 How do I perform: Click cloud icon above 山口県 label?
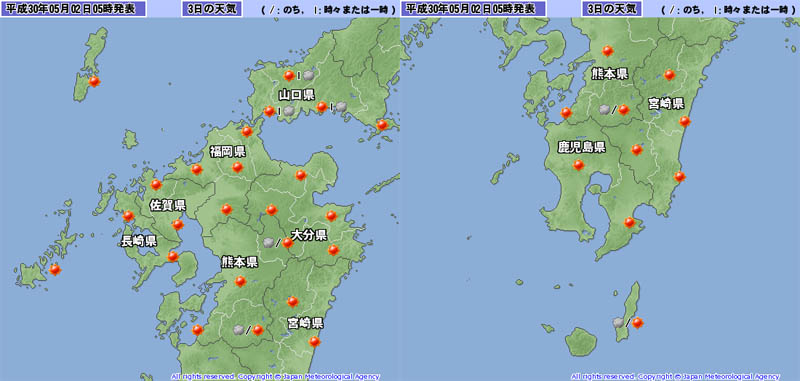(x=308, y=75)
